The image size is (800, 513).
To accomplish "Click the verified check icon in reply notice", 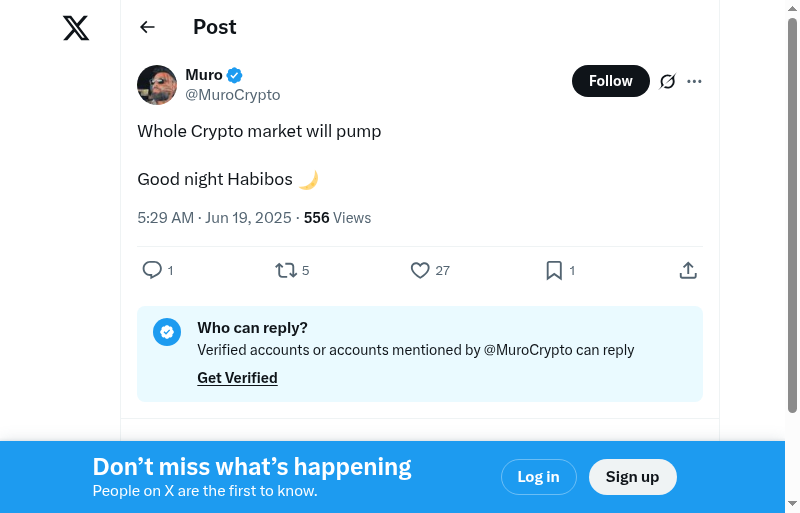I will click(167, 332).
